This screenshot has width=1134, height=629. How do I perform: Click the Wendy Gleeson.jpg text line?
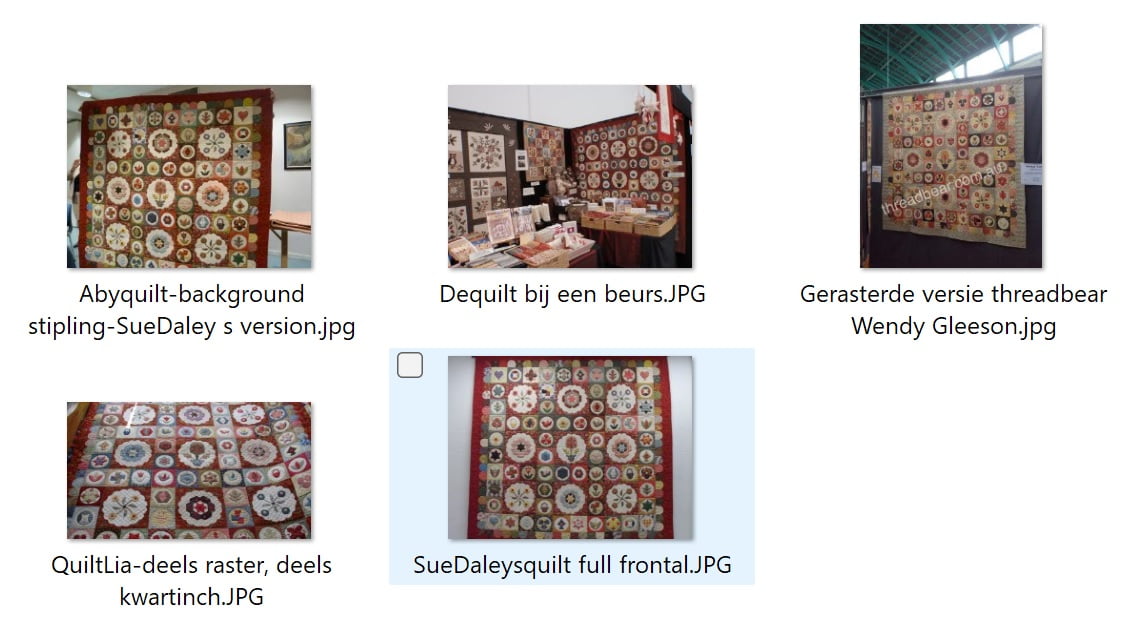(x=953, y=326)
